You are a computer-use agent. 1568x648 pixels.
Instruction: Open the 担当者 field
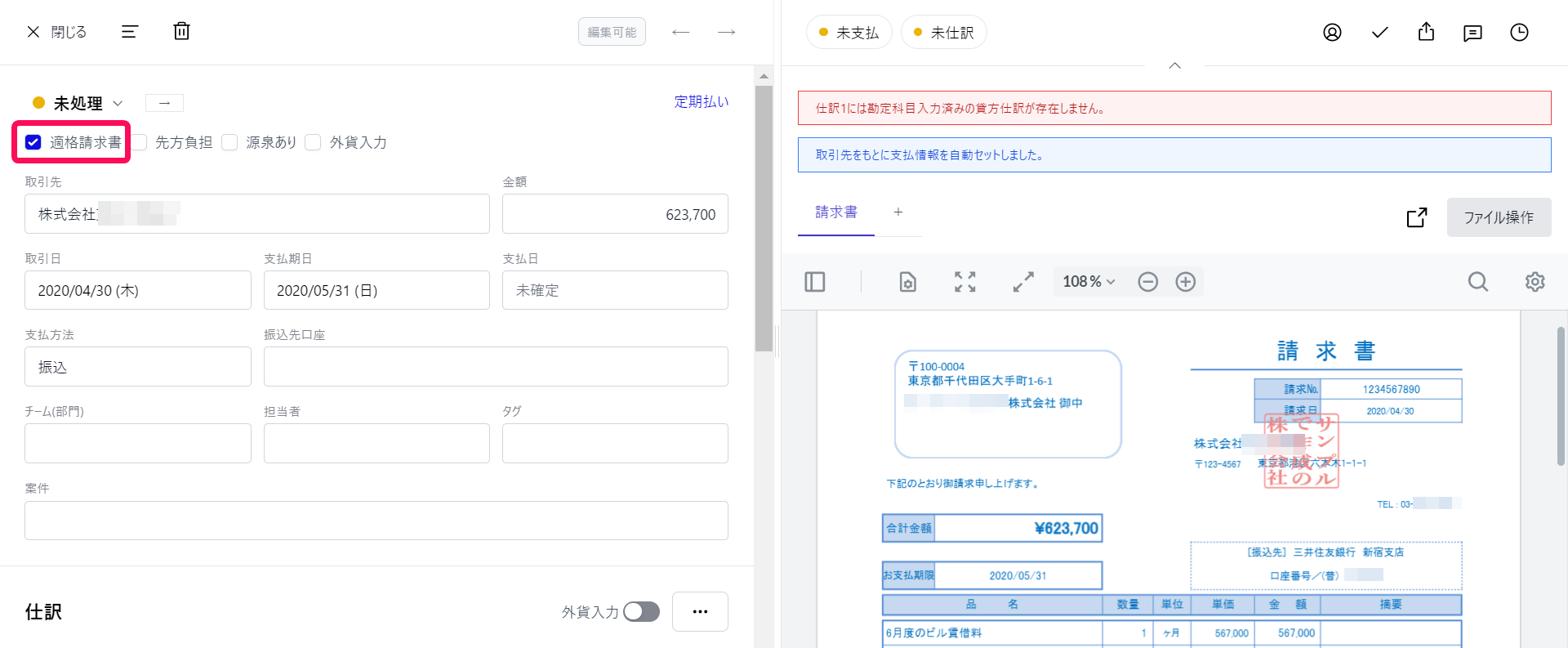(376, 444)
